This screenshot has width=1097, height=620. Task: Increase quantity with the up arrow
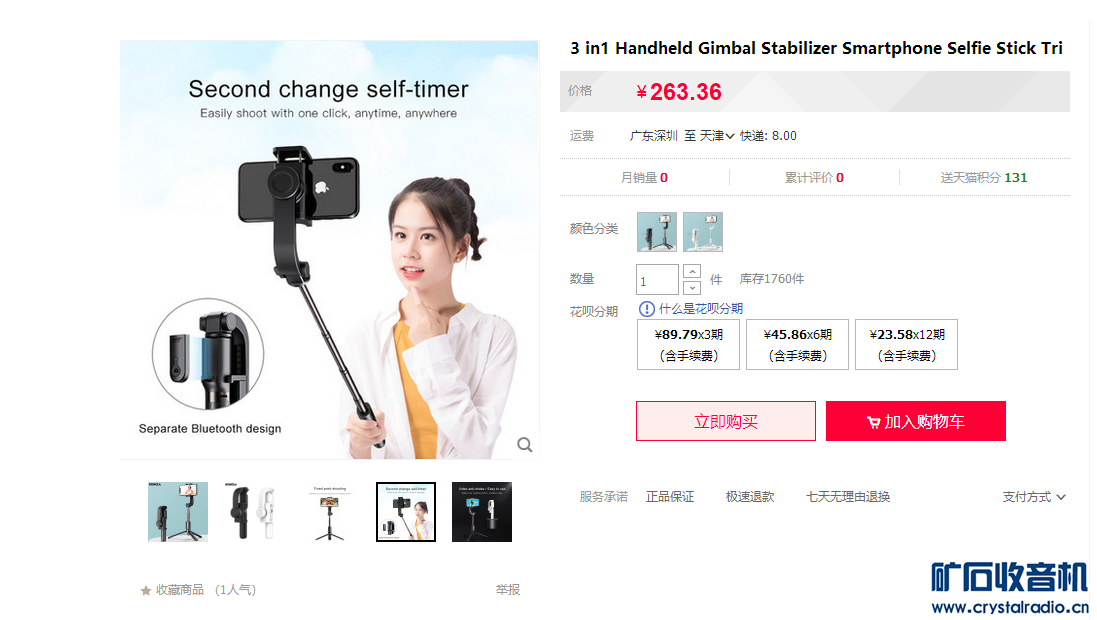(692, 272)
